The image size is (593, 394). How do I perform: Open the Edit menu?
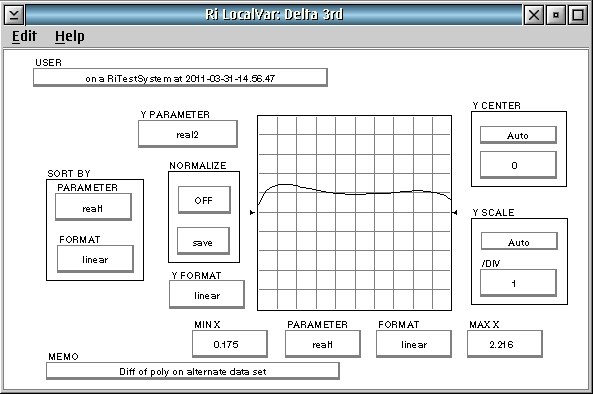[24, 36]
